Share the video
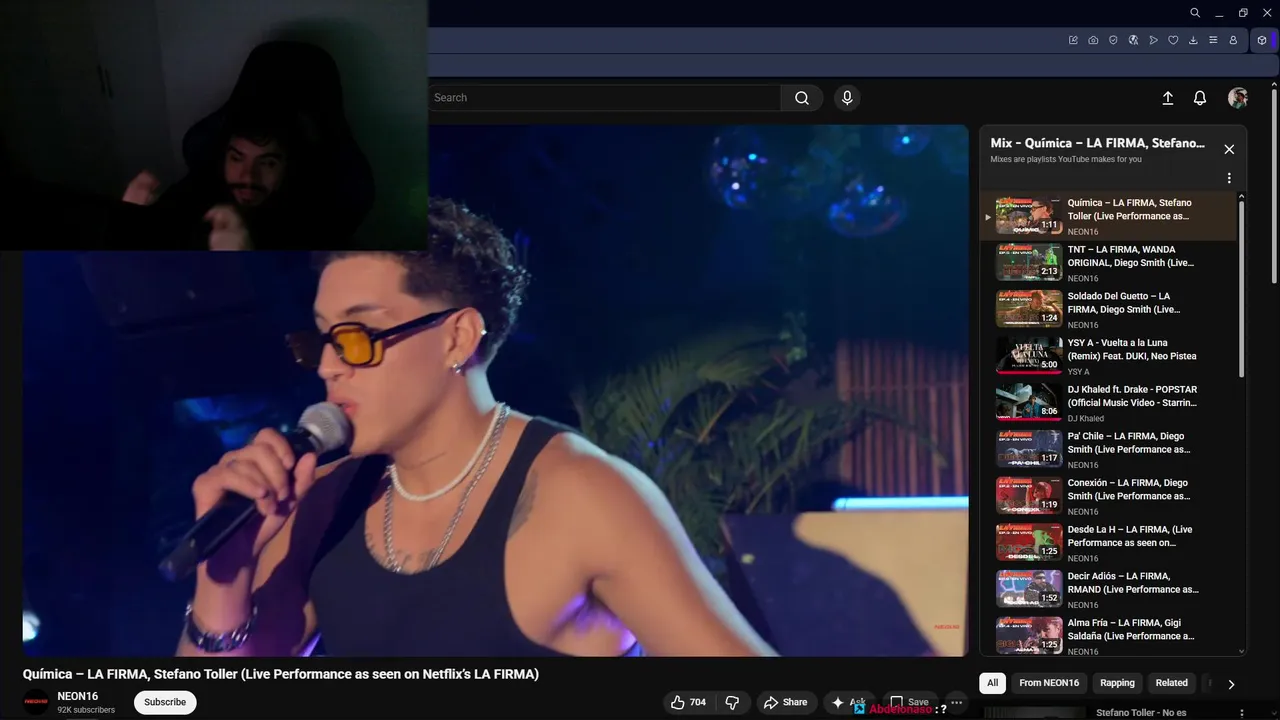The image size is (1280, 720). click(x=786, y=702)
